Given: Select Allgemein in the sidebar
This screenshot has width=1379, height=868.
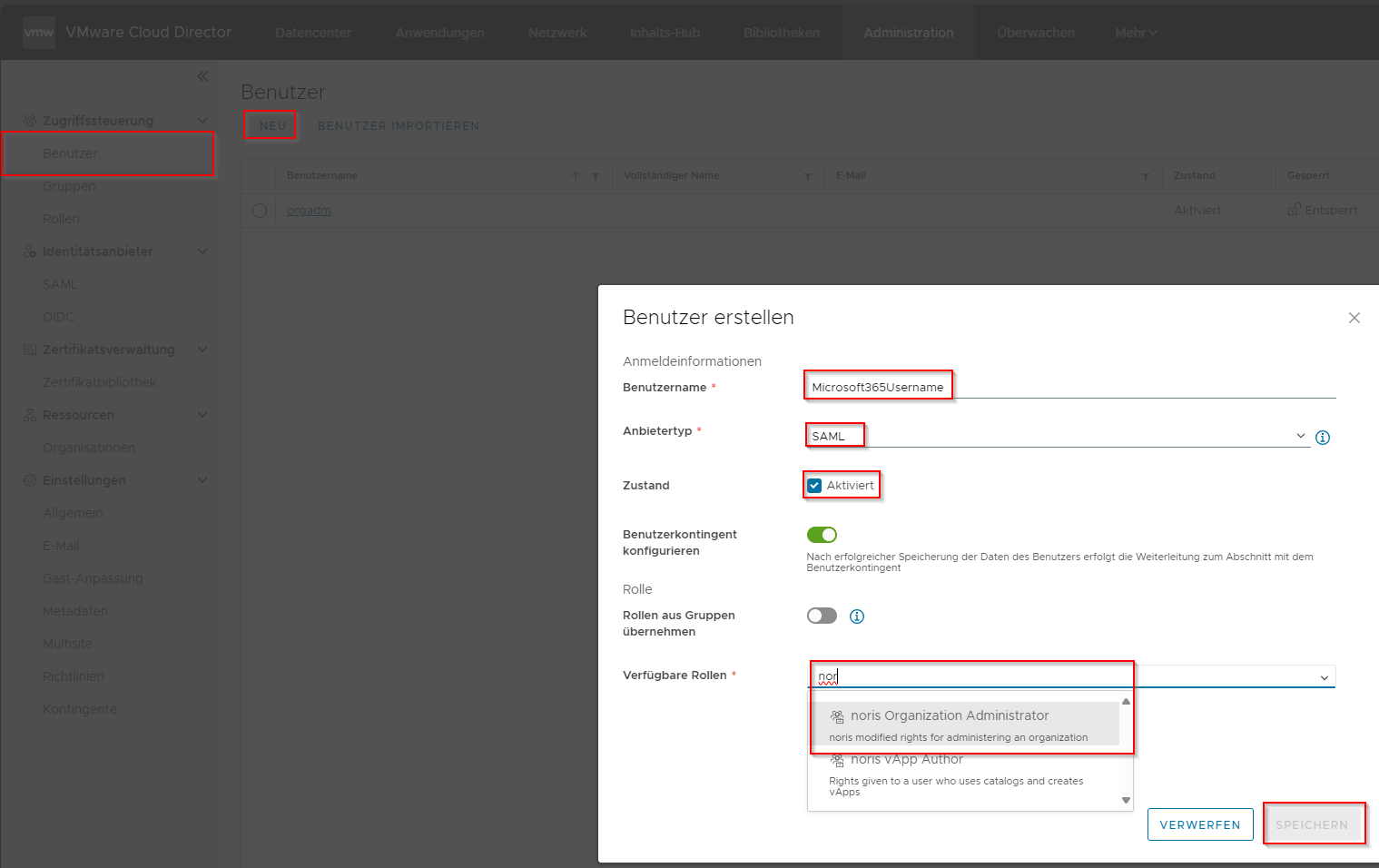Looking at the screenshot, I should pos(73,513).
